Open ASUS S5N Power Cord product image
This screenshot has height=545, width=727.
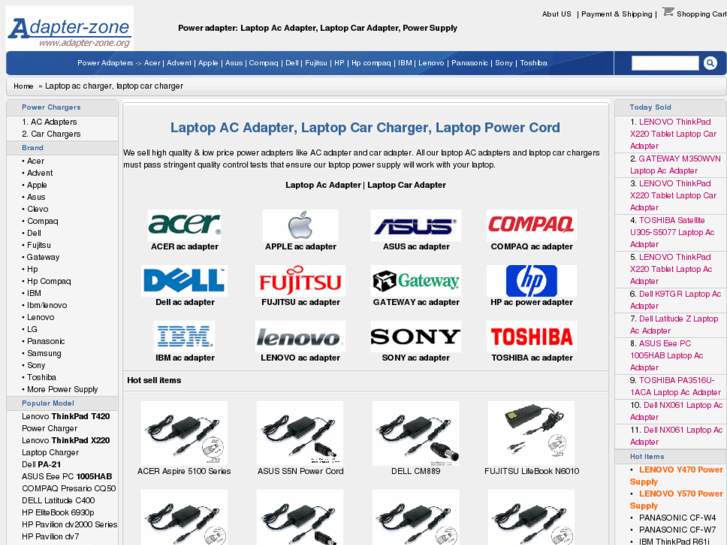point(300,433)
